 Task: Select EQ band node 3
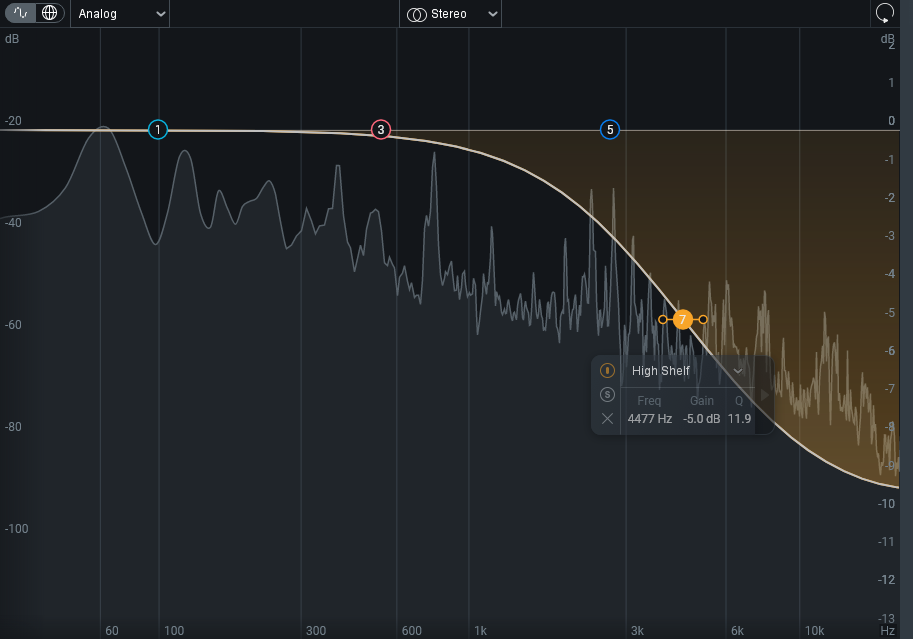tap(381, 129)
